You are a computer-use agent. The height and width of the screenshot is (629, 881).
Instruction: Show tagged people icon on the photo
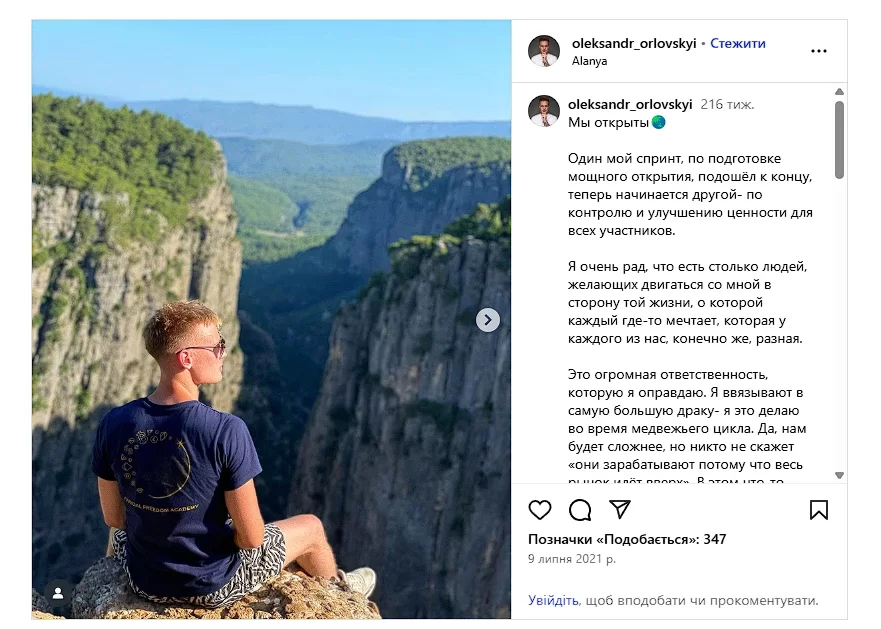pyautogui.click(x=58, y=593)
